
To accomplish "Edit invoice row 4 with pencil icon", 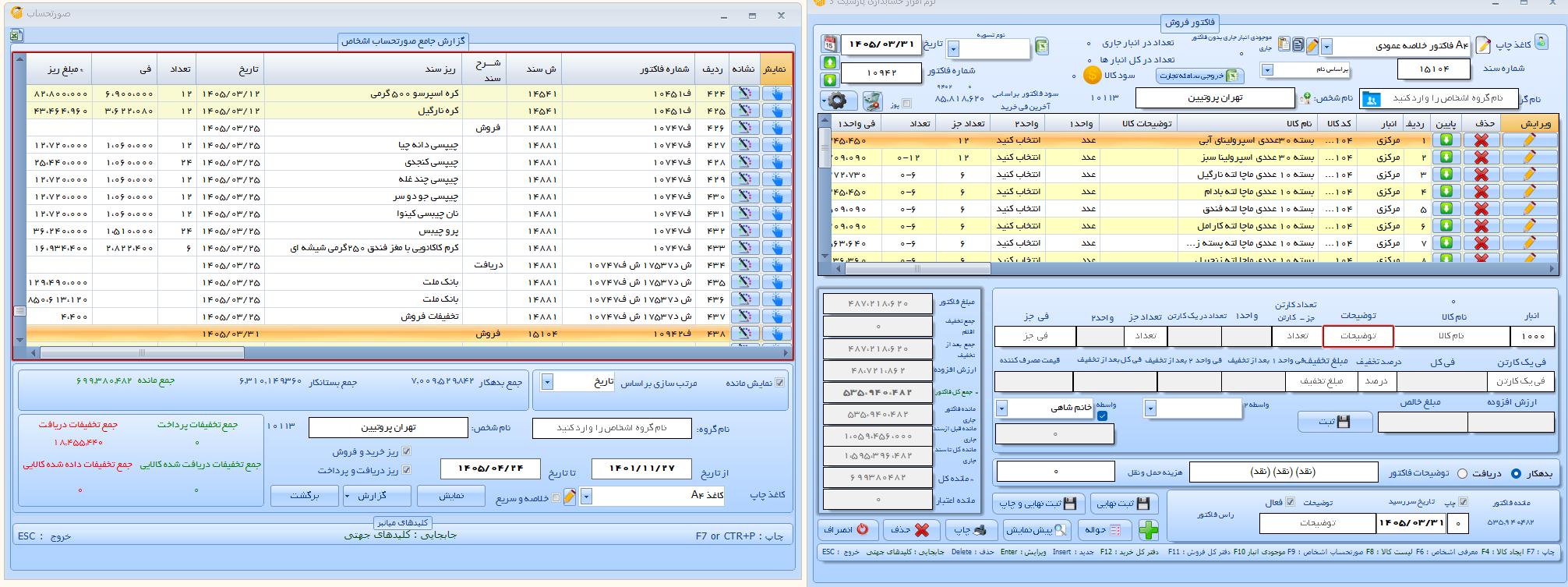I will point(1529,192).
